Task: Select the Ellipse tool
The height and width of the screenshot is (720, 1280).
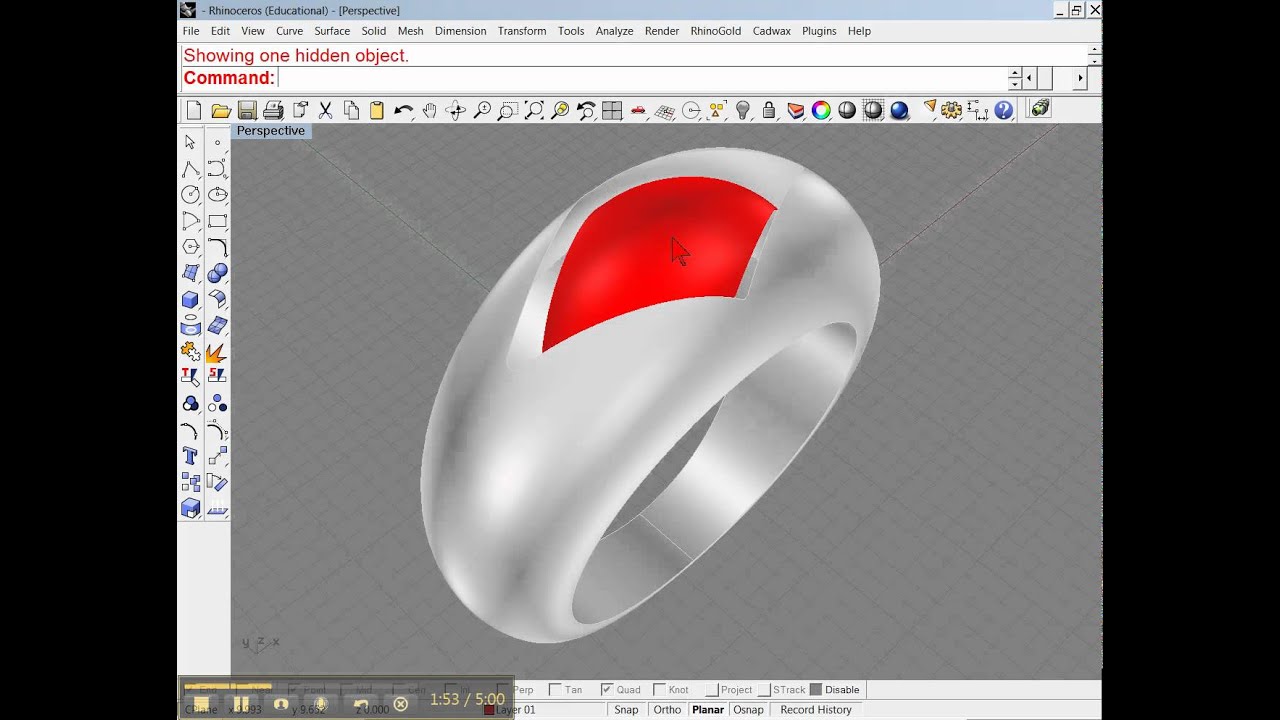Action: coord(217,194)
